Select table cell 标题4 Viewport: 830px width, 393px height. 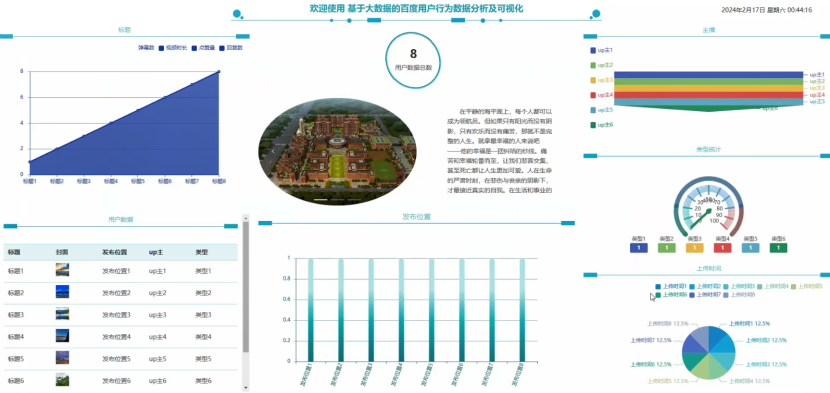pyautogui.click(x=16, y=336)
